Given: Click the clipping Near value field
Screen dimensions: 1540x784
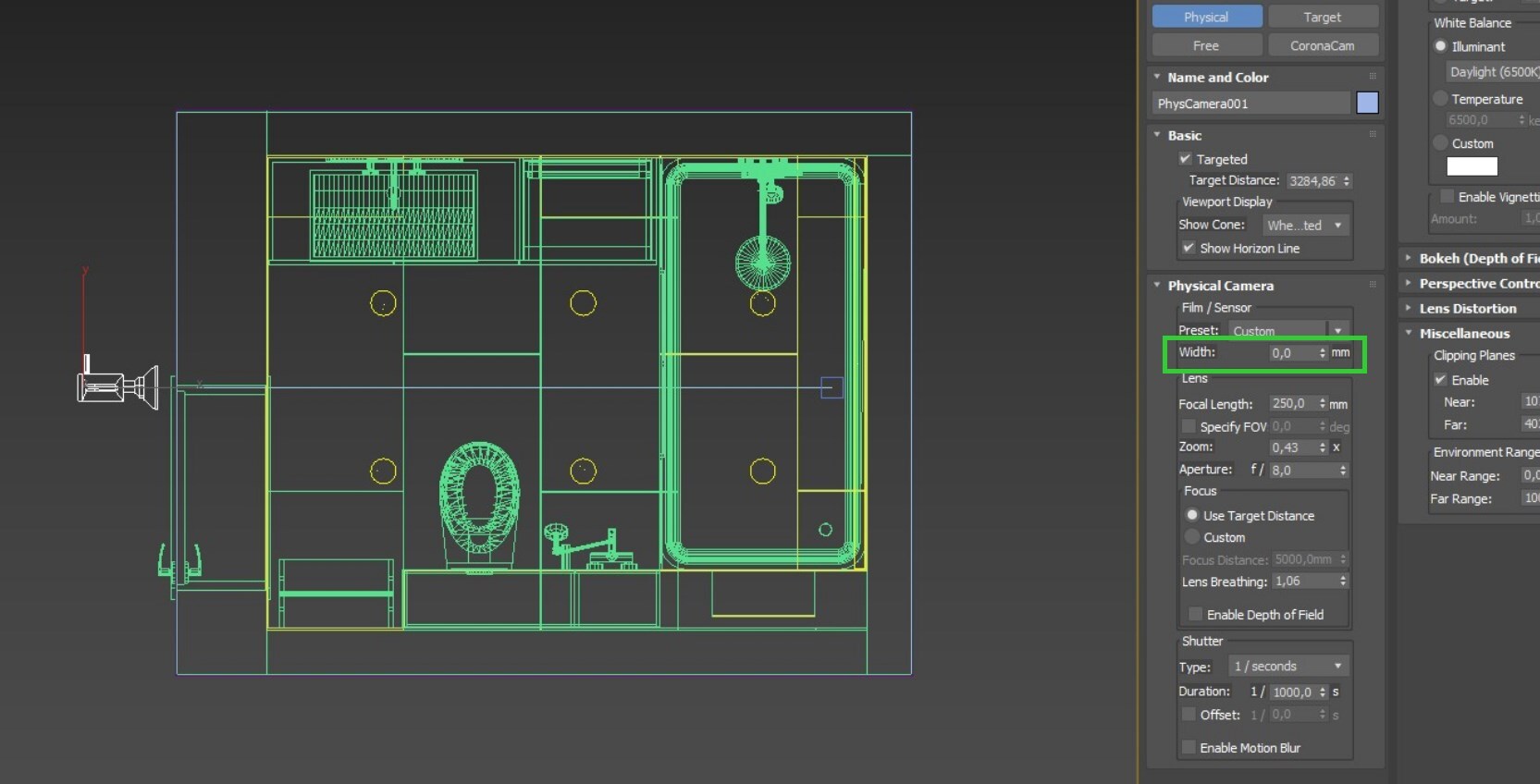Looking at the screenshot, I should pos(1531,401).
